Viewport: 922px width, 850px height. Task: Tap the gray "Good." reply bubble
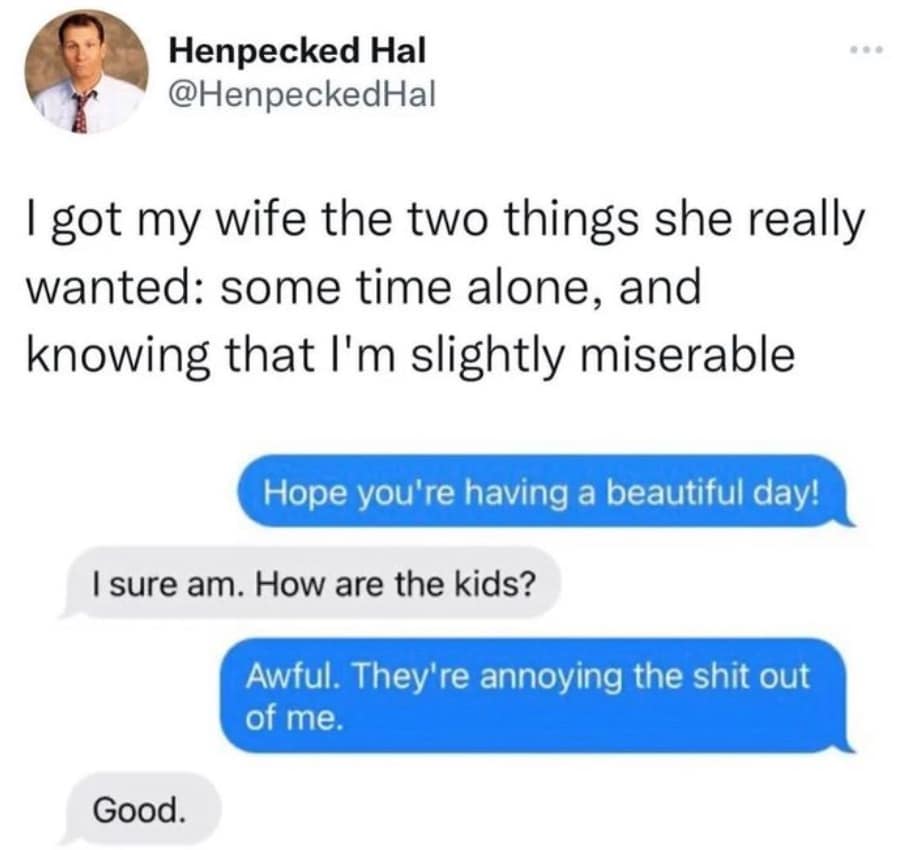coord(139,810)
